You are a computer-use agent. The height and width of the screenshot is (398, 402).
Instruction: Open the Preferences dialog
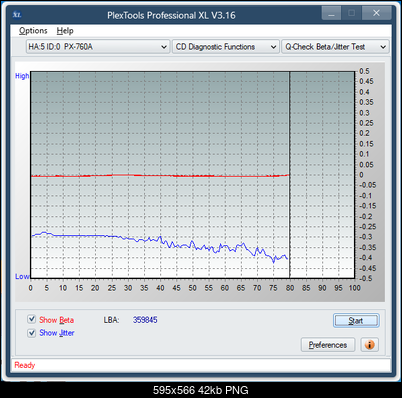coord(328,345)
